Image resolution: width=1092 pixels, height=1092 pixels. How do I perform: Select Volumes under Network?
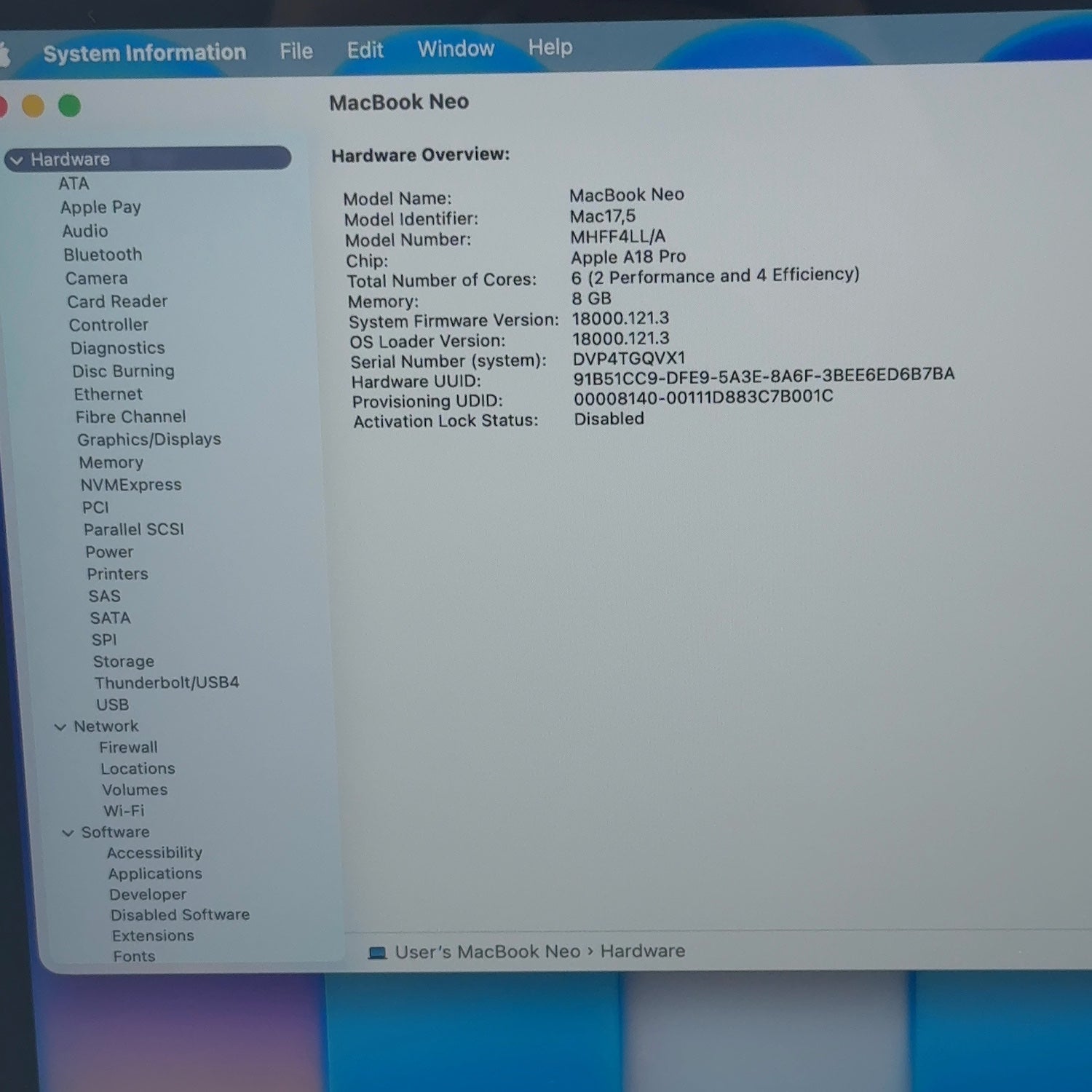point(135,790)
